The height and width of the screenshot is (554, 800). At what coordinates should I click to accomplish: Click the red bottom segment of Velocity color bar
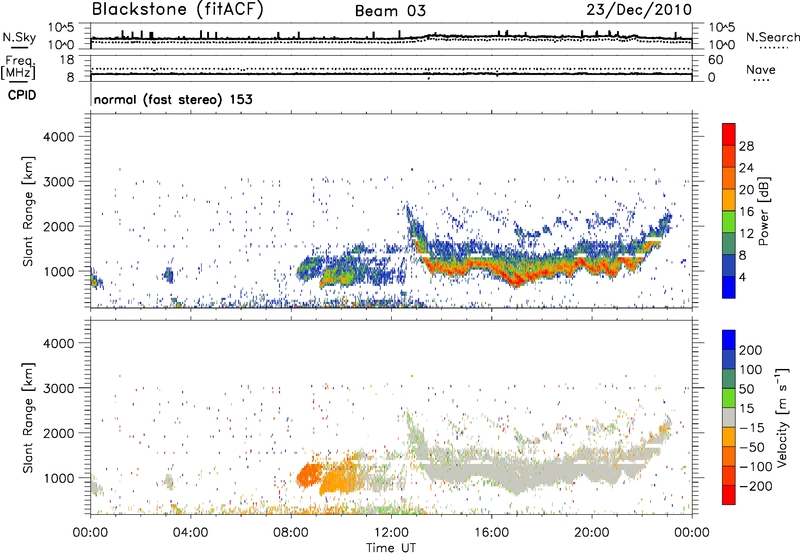click(x=729, y=495)
